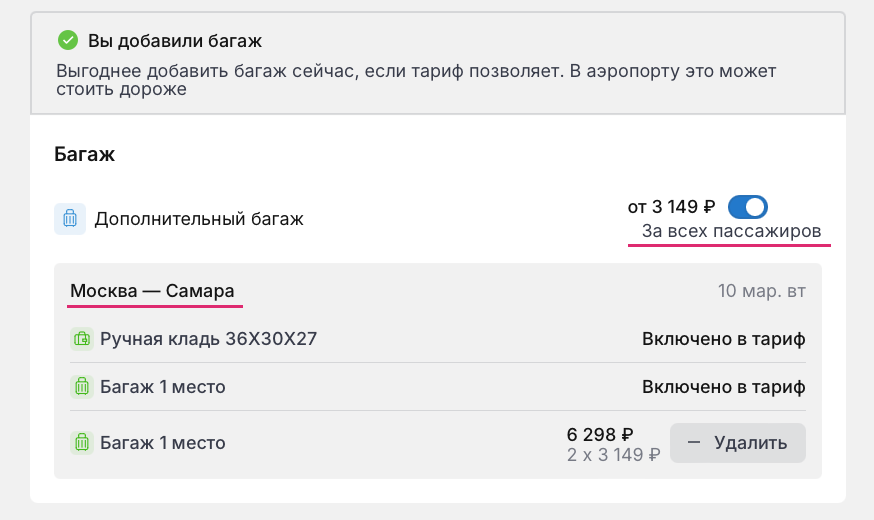Click the blue suitcase icon beside Дополнительный багаж

[x=70, y=218]
